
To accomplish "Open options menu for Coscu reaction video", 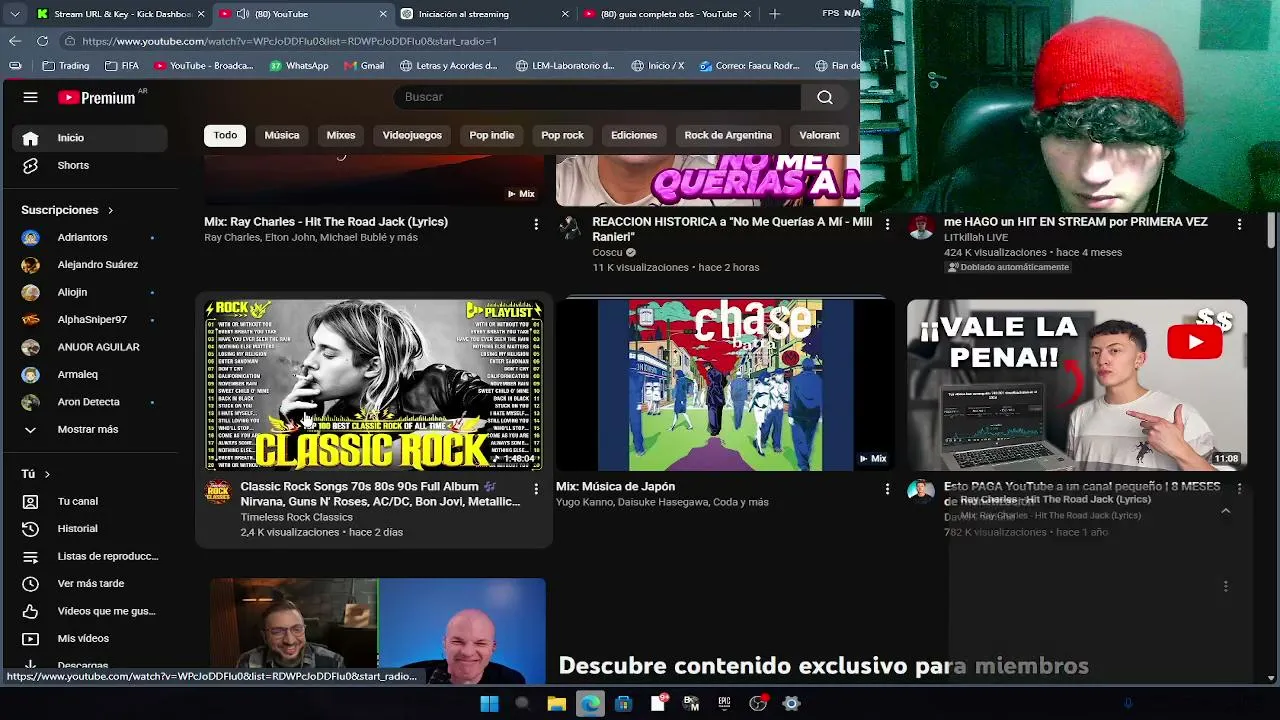I will [x=887, y=225].
